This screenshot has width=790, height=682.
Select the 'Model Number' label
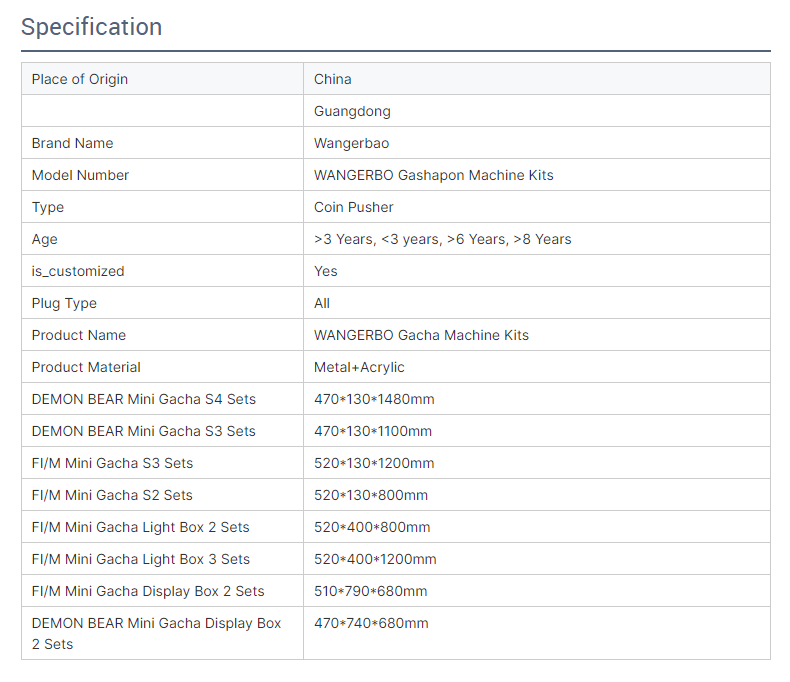point(80,175)
